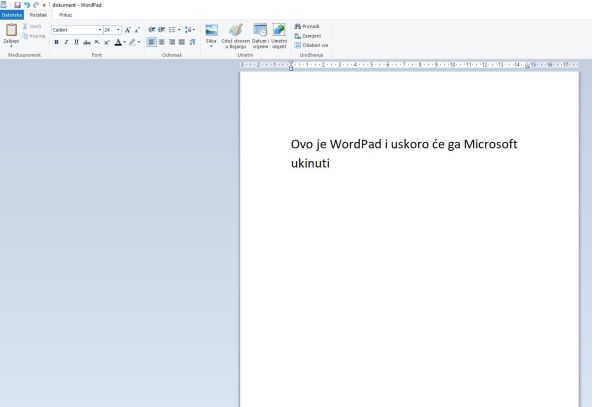Screen dimensions: 592x407
Task: Click the Increase indent icon
Action: 162,29
